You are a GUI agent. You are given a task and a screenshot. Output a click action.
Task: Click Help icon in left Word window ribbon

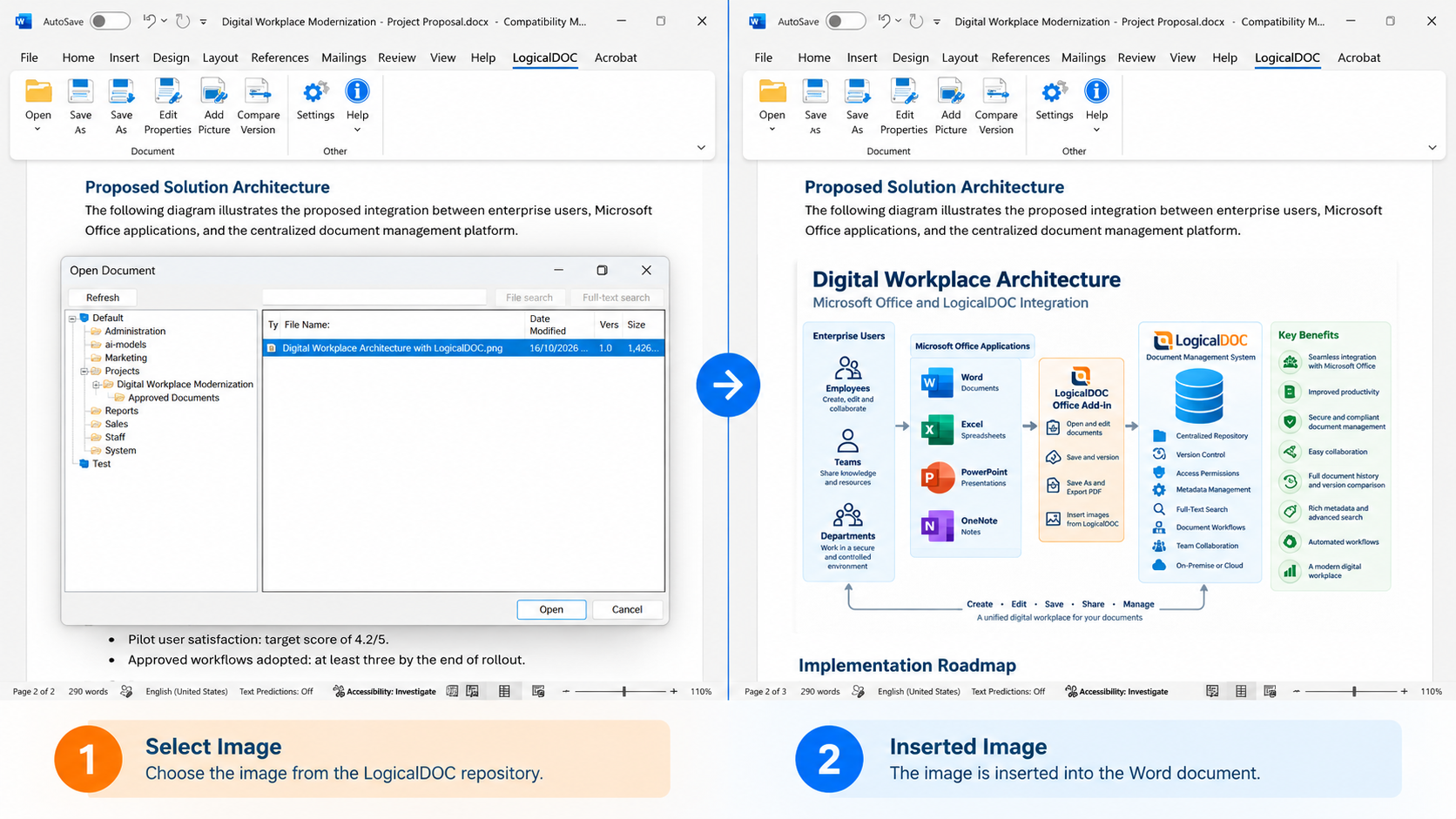(x=357, y=91)
